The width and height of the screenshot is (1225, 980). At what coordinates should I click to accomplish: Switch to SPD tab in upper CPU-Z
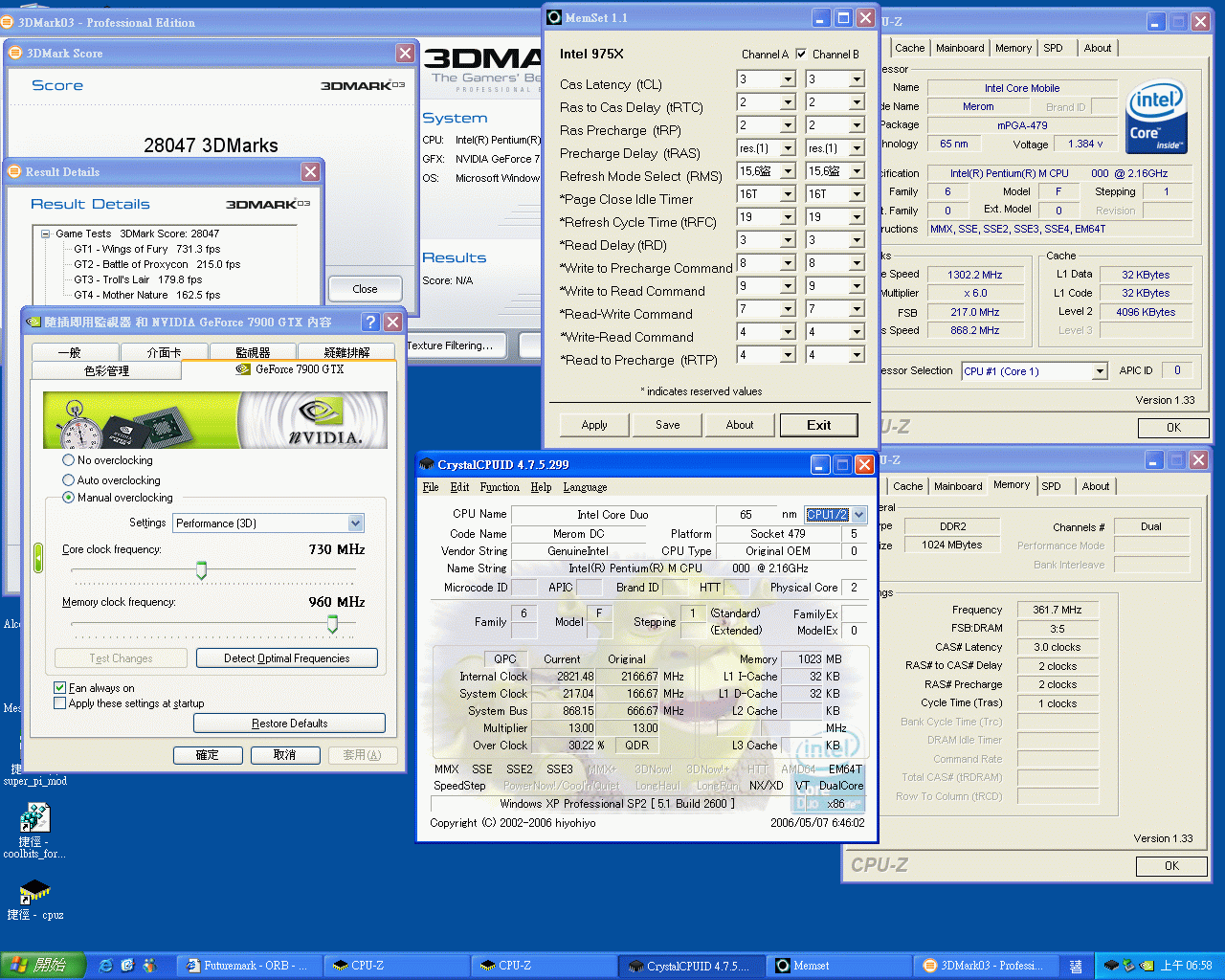1053,48
